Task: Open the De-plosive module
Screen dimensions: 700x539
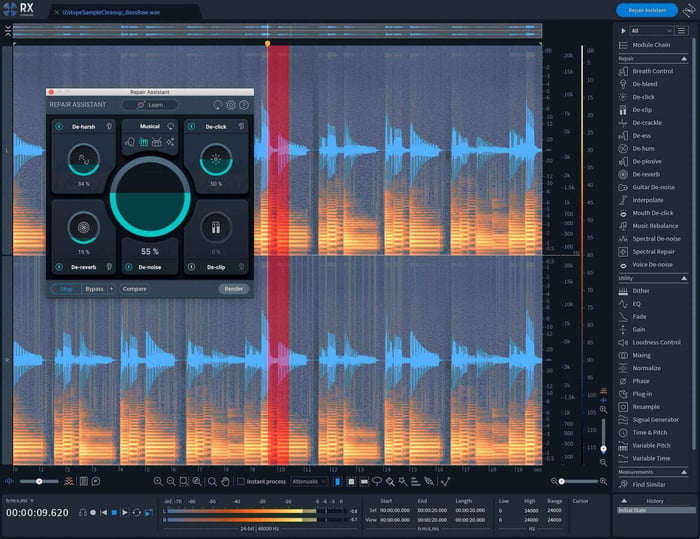Action: pos(640,162)
